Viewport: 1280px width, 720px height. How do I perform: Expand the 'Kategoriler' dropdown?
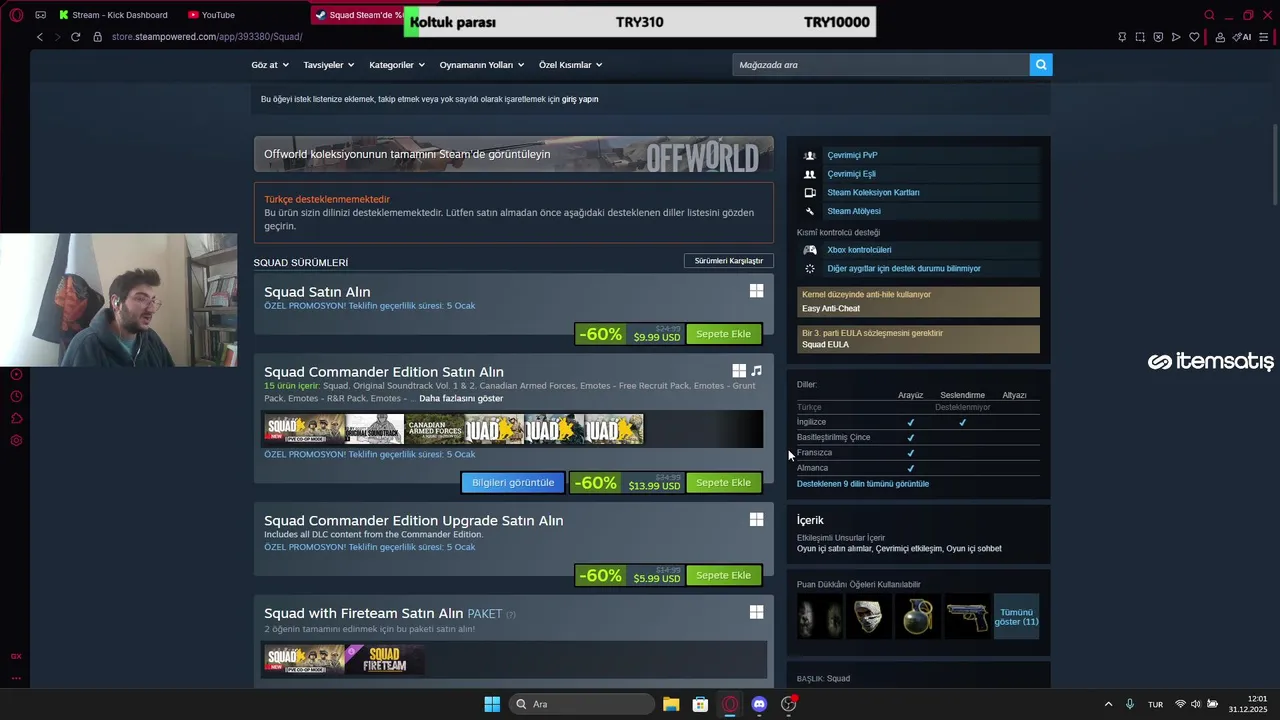397,65
